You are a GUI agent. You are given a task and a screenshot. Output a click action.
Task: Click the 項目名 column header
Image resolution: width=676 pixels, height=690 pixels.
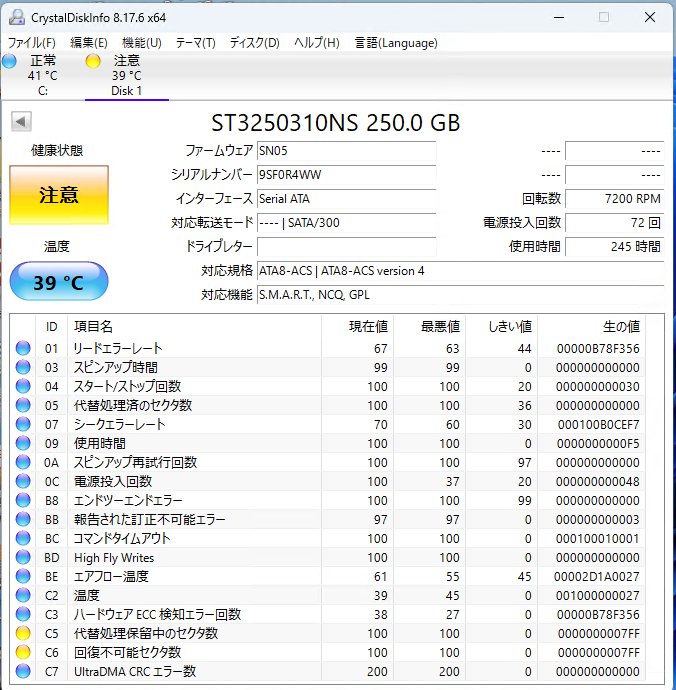[x=195, y=327]
